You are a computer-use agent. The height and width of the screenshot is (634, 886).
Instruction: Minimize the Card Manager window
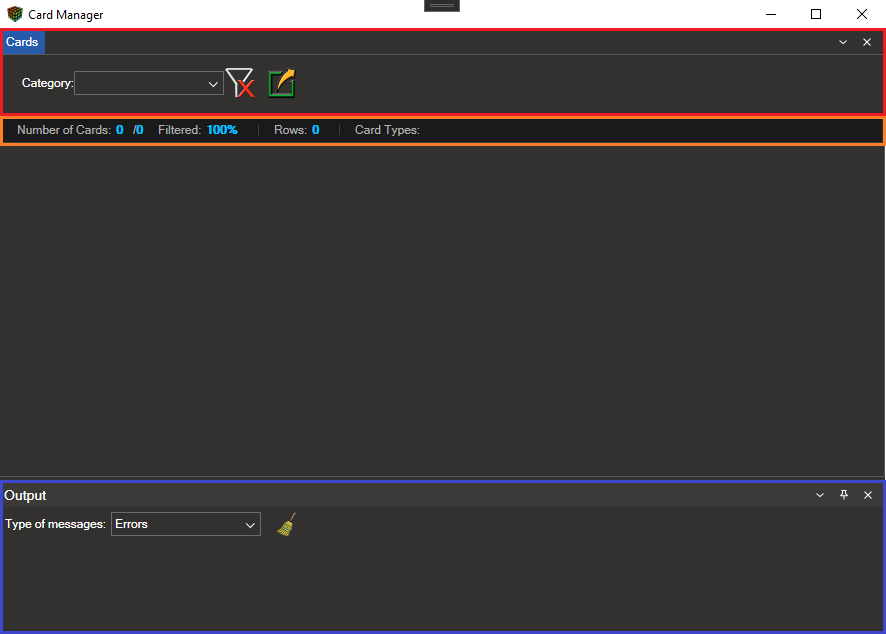tap(771, 14)
